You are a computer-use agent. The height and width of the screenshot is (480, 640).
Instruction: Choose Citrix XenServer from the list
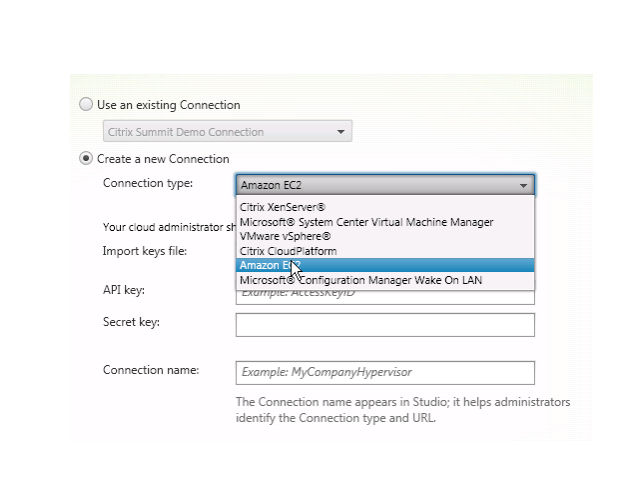(385, 207)
